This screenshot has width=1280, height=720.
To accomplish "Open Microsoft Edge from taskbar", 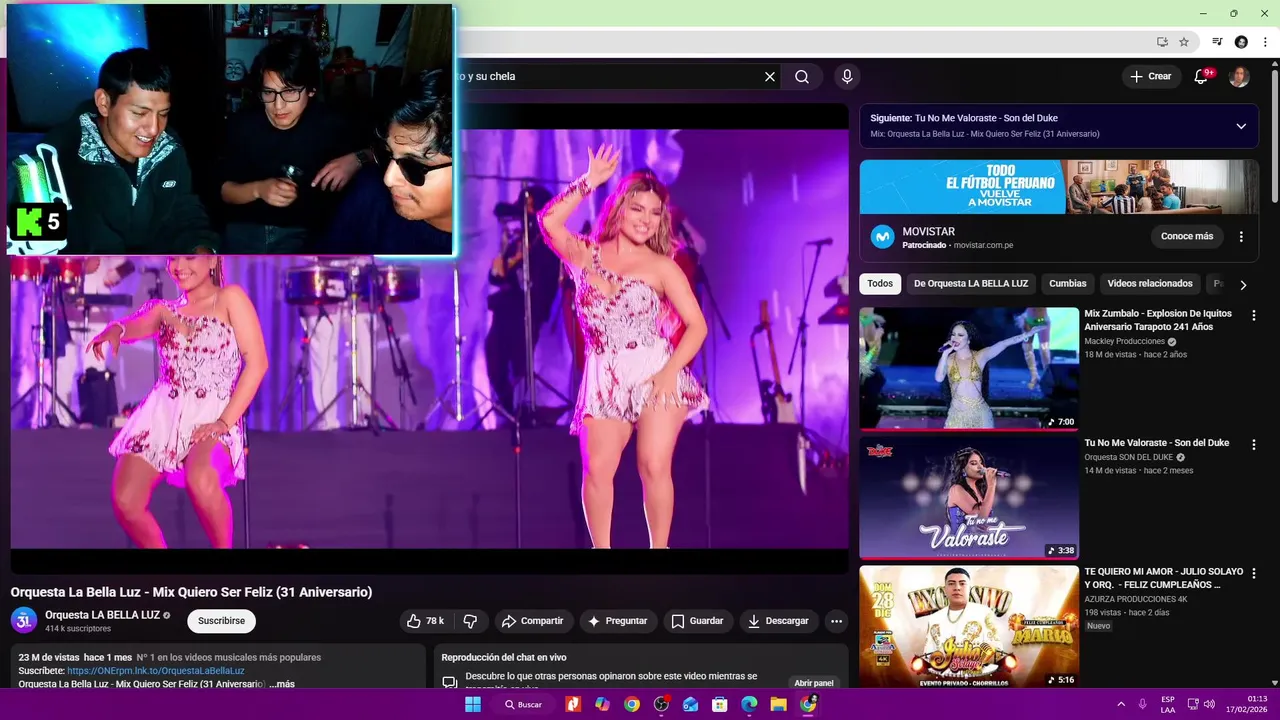I will coord(749,704).
